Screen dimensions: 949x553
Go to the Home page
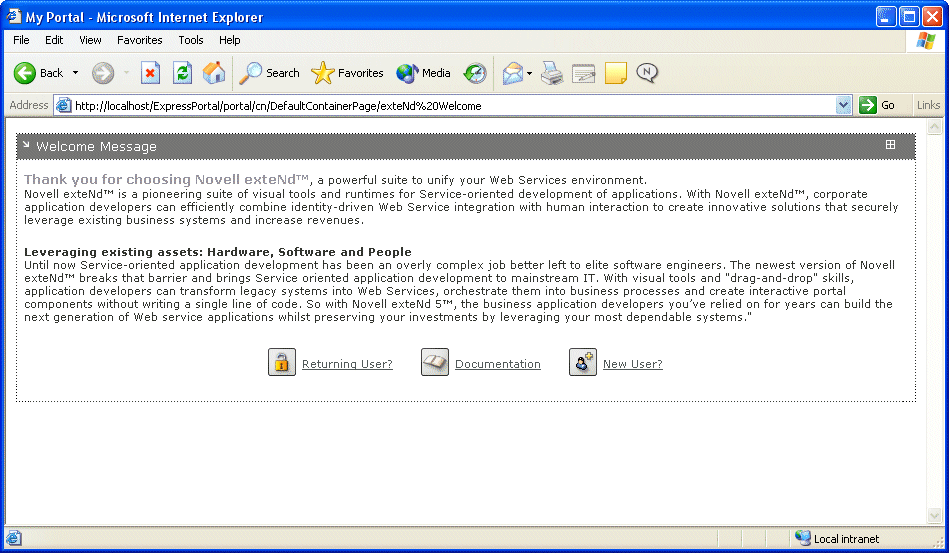(x=214, y=73)
